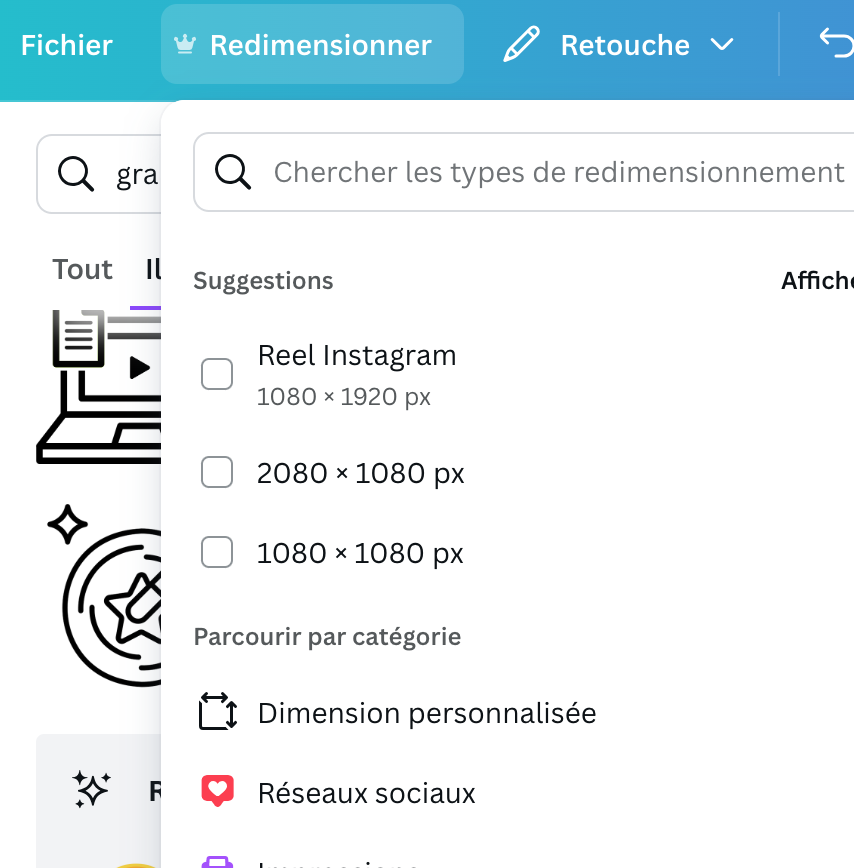This screenshot has height=868, width=854.
Task: Expand the Retouche dropdown chevron
Action: point(722,44)
